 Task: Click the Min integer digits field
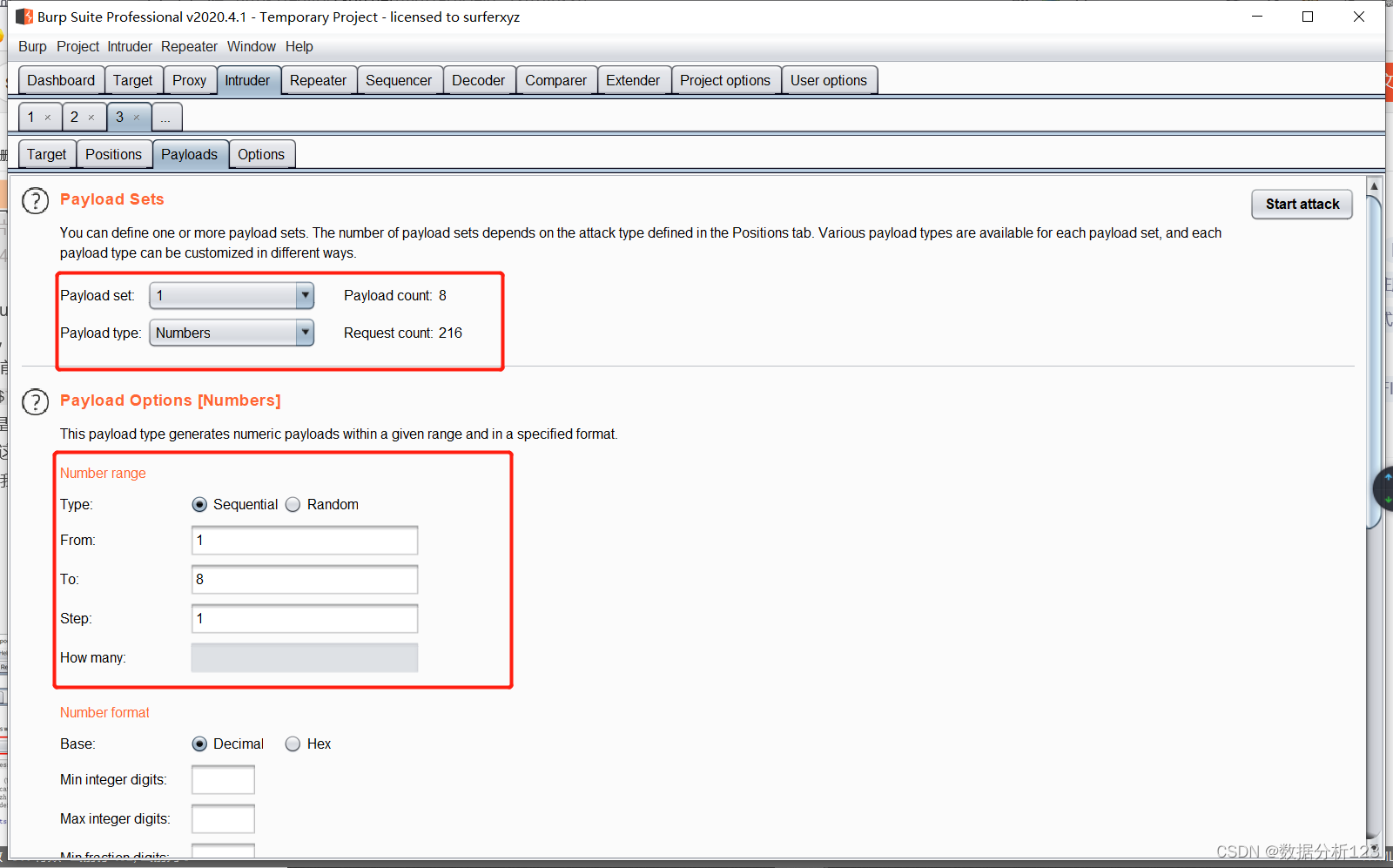point(223,780)
